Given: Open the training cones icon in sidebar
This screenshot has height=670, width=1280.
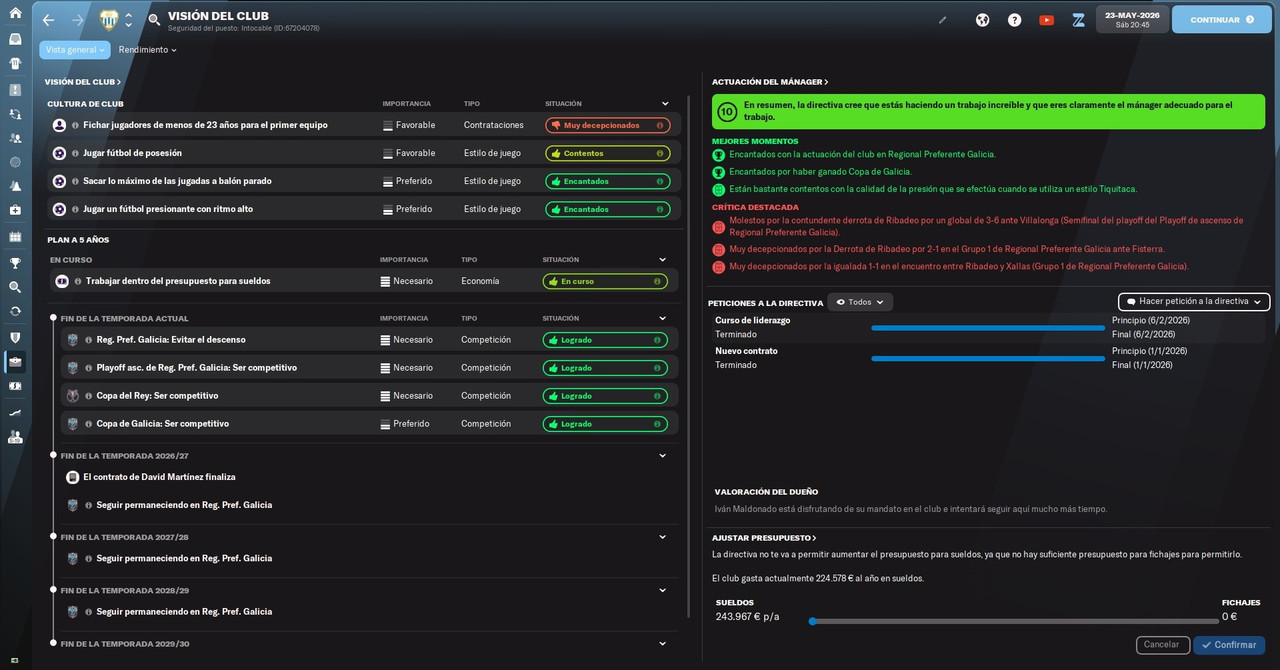Looking at the screenshot, I should point(15,187).
